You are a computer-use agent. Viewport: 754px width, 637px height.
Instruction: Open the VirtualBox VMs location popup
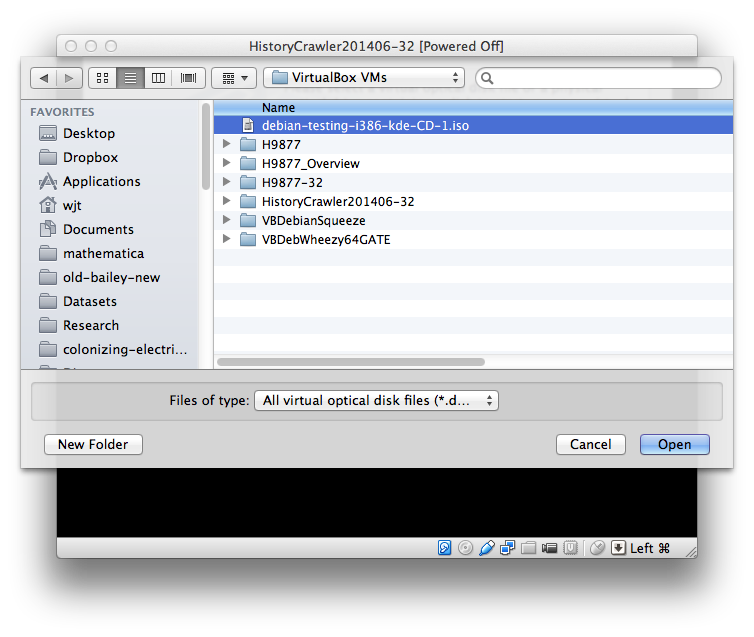tap(365, 78)
